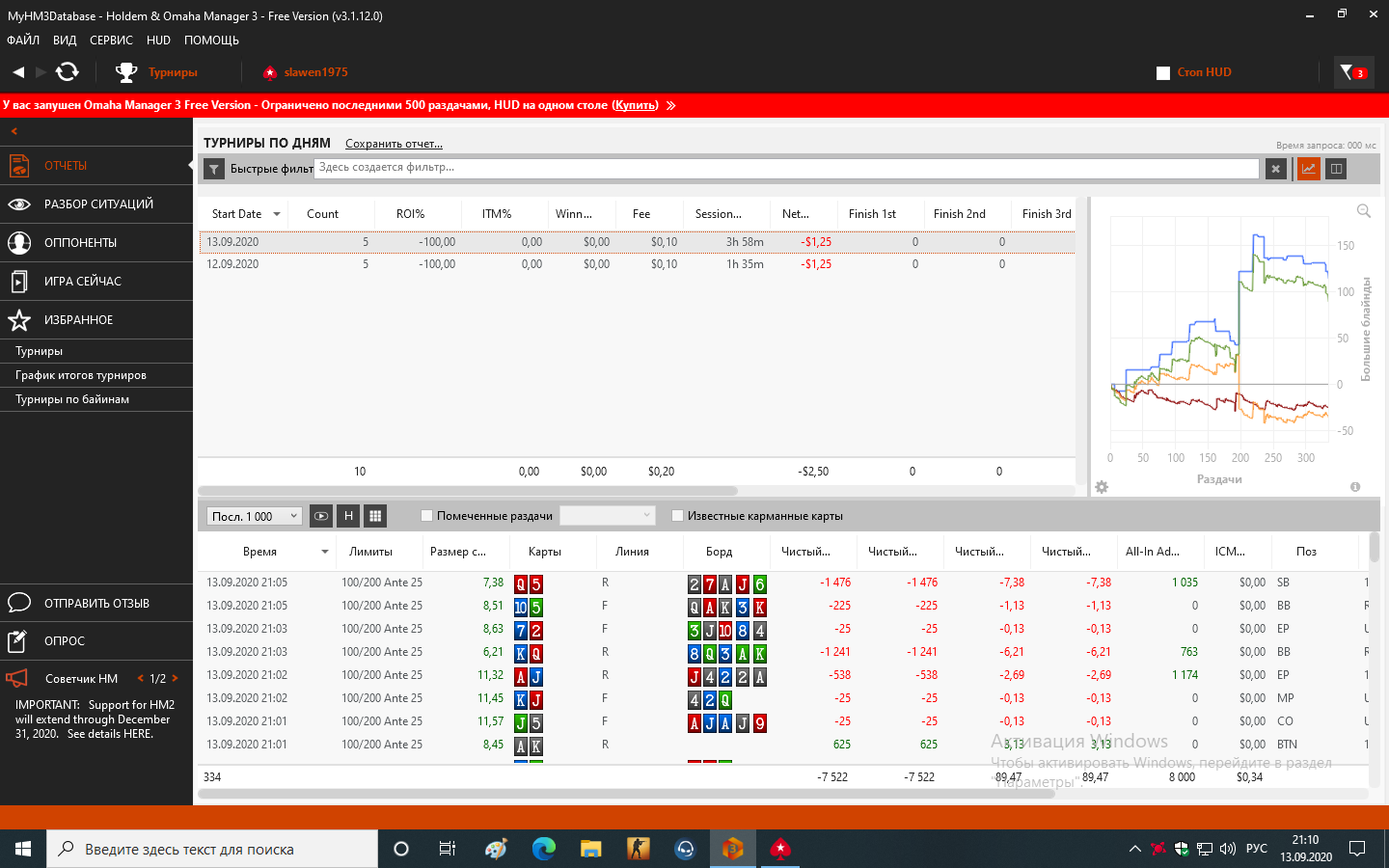
Task: Click the H hand history icon
Action: [x=348, y=516]
